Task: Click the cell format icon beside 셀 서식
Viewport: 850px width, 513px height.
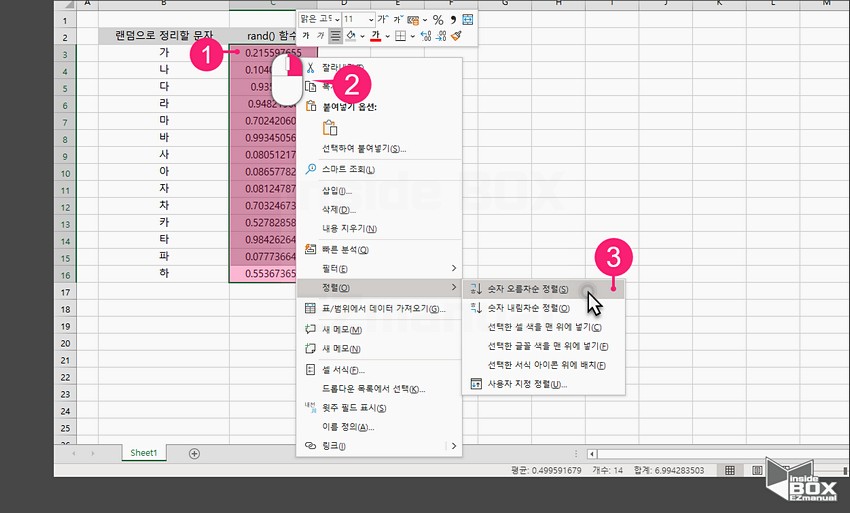Action: pos(310,370)
